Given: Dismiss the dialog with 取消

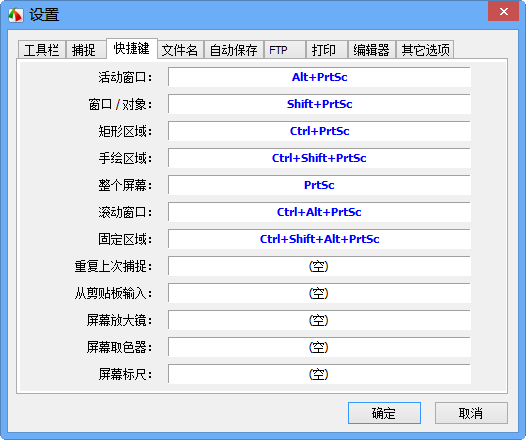Looking at the screenshot, I should tap(471, 413).
